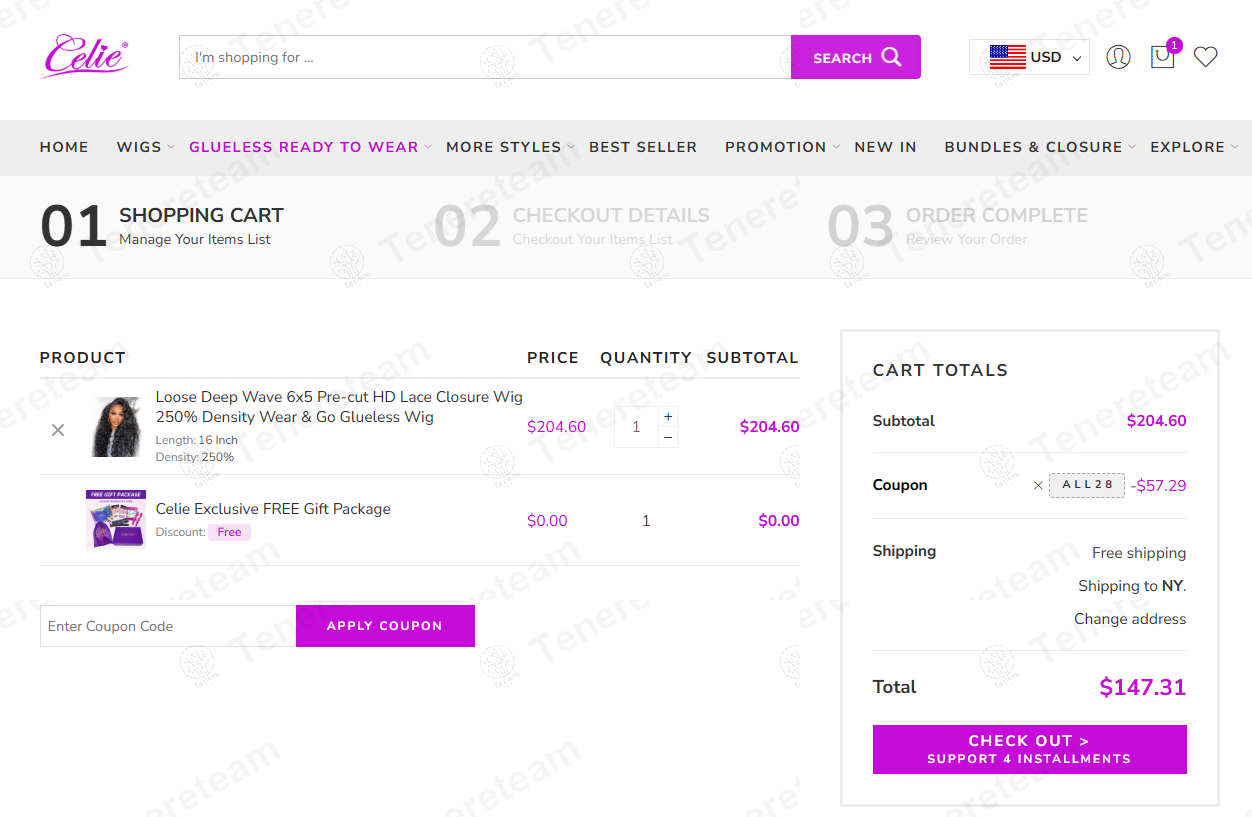Image resolution: width=1252 pixels, height=817 pixels.
Task: Increase wig quantity with plus button
Action: (668, 416)
